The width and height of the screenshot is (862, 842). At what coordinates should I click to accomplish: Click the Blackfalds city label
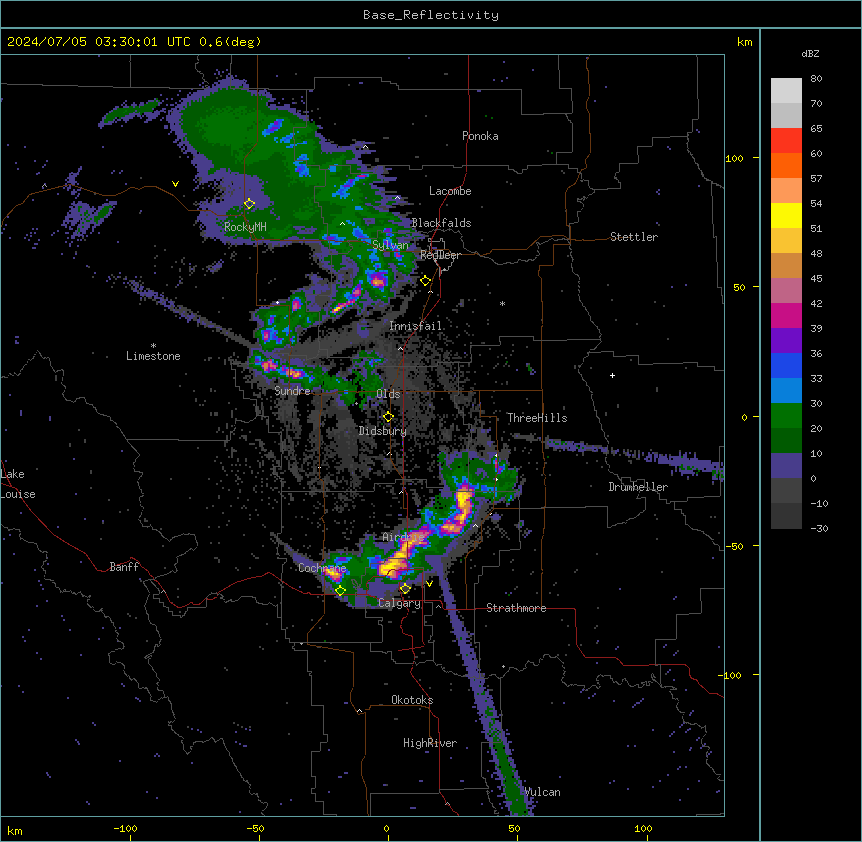click(441, 223)
